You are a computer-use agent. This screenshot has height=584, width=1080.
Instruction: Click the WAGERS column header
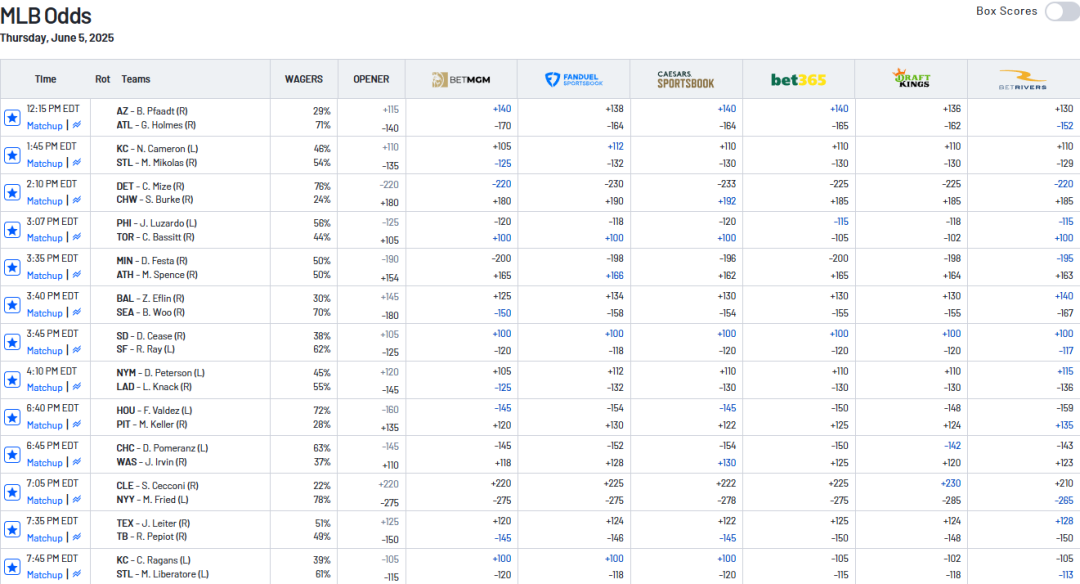point(303,79)
